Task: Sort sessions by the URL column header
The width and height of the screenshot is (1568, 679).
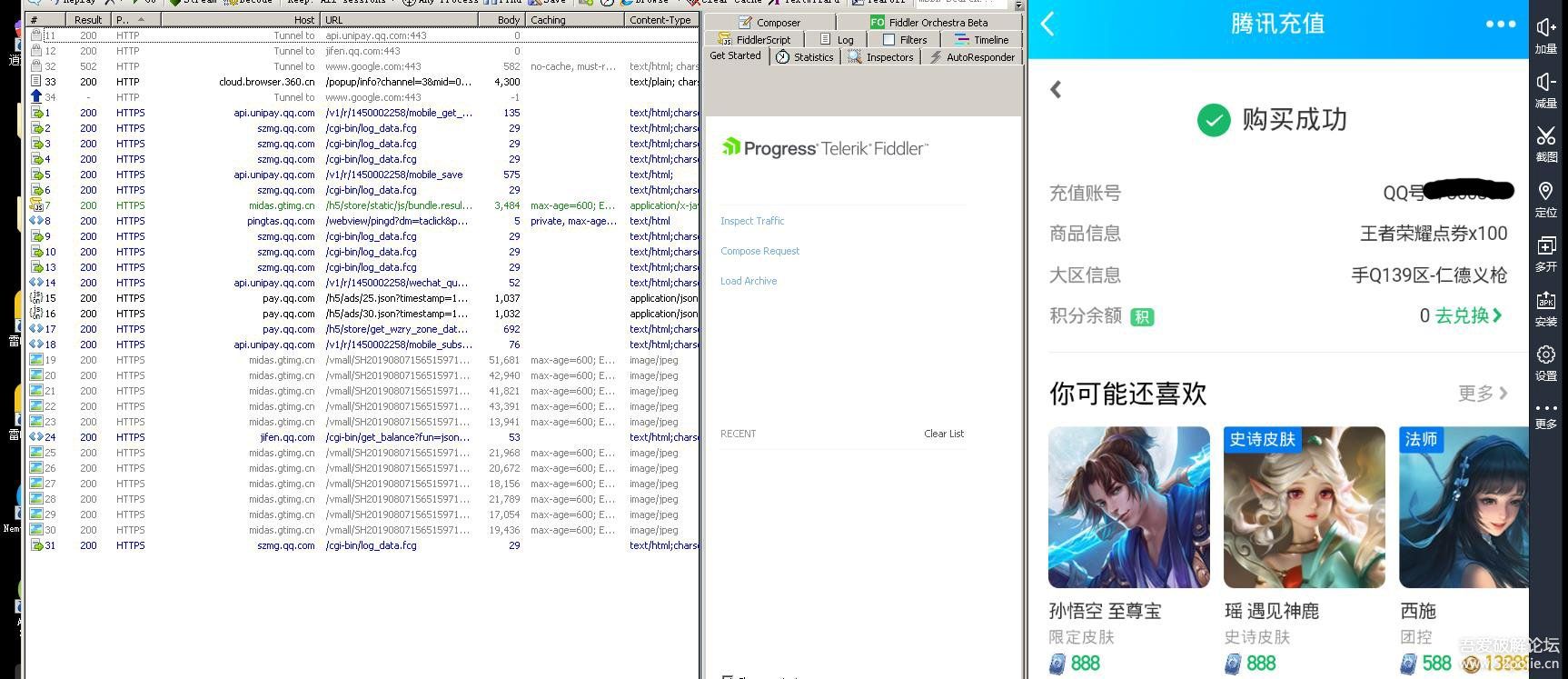Action: [400, 19]
